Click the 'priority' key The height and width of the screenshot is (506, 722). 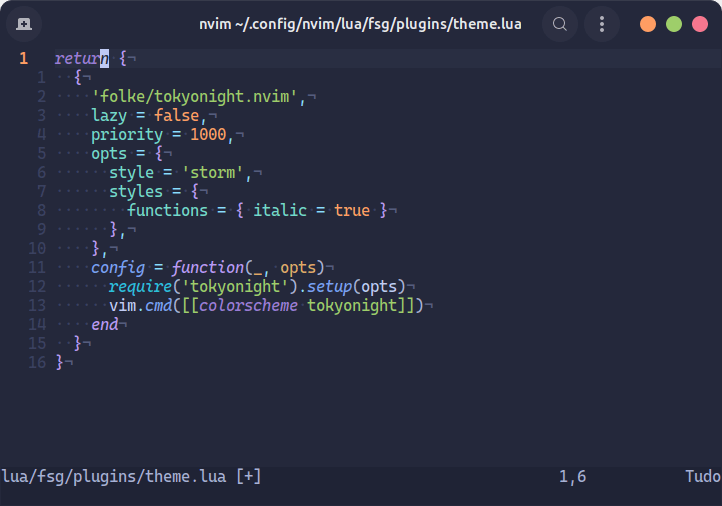(127, 135)
